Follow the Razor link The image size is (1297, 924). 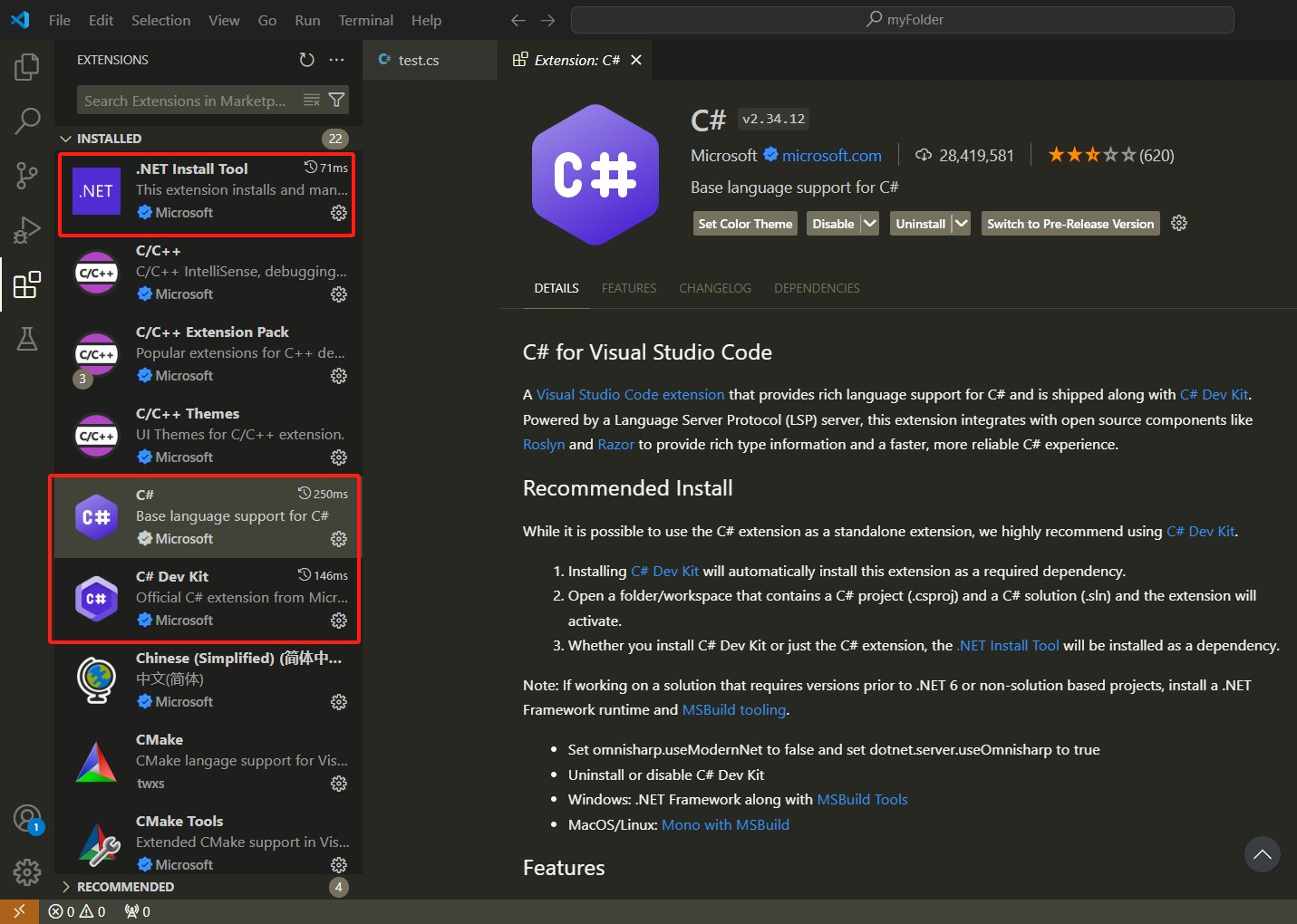616,444
